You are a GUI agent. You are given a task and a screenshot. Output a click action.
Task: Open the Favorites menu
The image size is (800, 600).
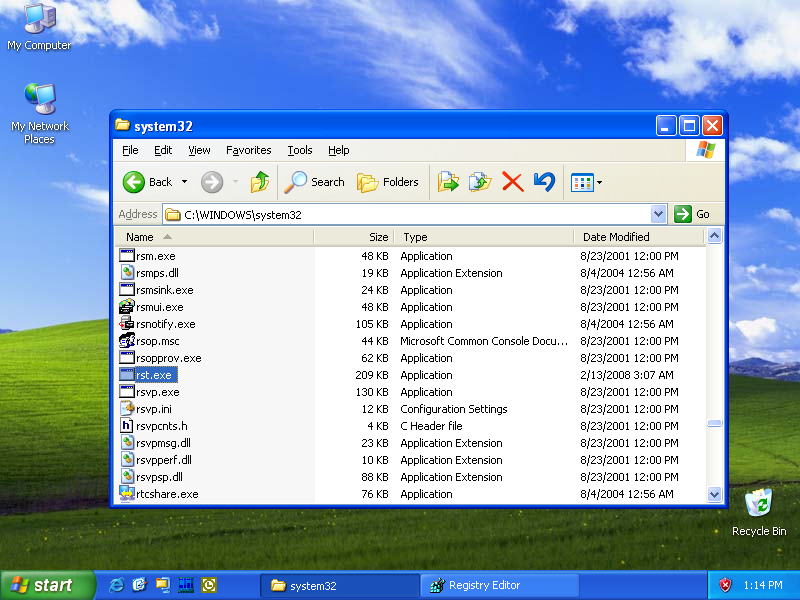248,150
